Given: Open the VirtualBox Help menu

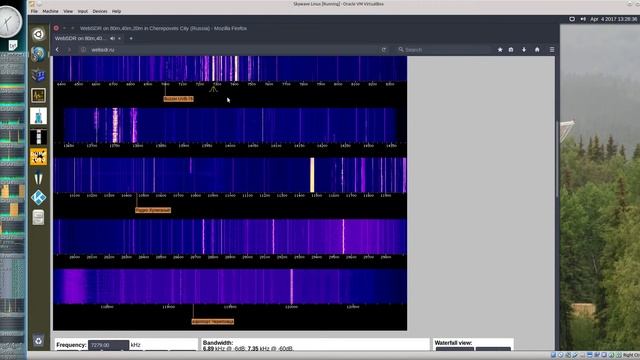Looking at the screenshot, I should tap(116, 11).
